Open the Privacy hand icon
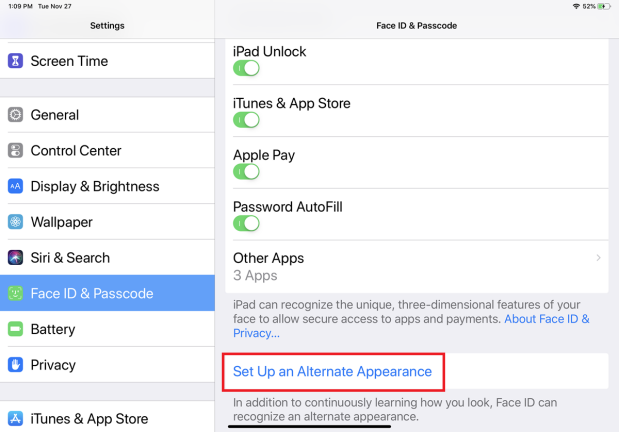The height and width of the screenshot is (432, 619). click(15, 364)
